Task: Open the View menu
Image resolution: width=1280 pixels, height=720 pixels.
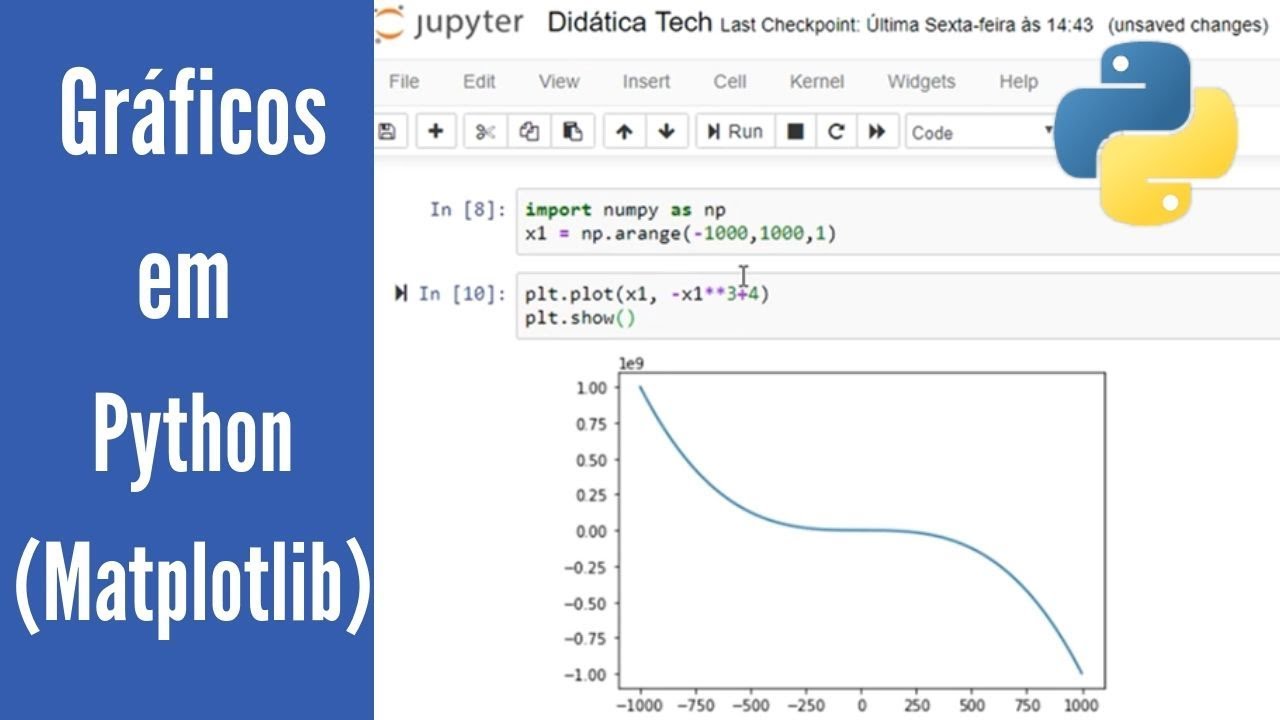Action: click(559, 82)
